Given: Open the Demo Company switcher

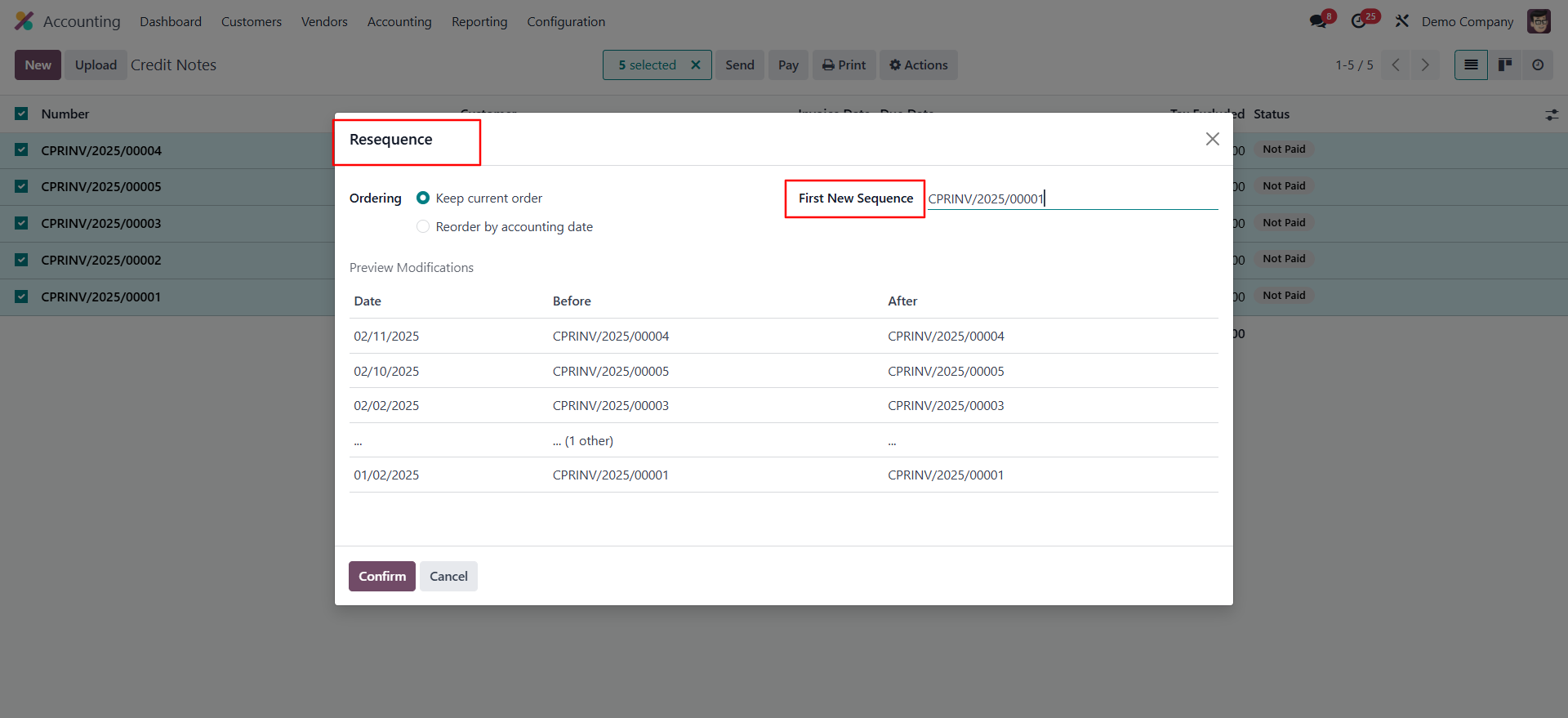Looking at the screenshot, I should pyautogui.click(x=1467, y=22).
